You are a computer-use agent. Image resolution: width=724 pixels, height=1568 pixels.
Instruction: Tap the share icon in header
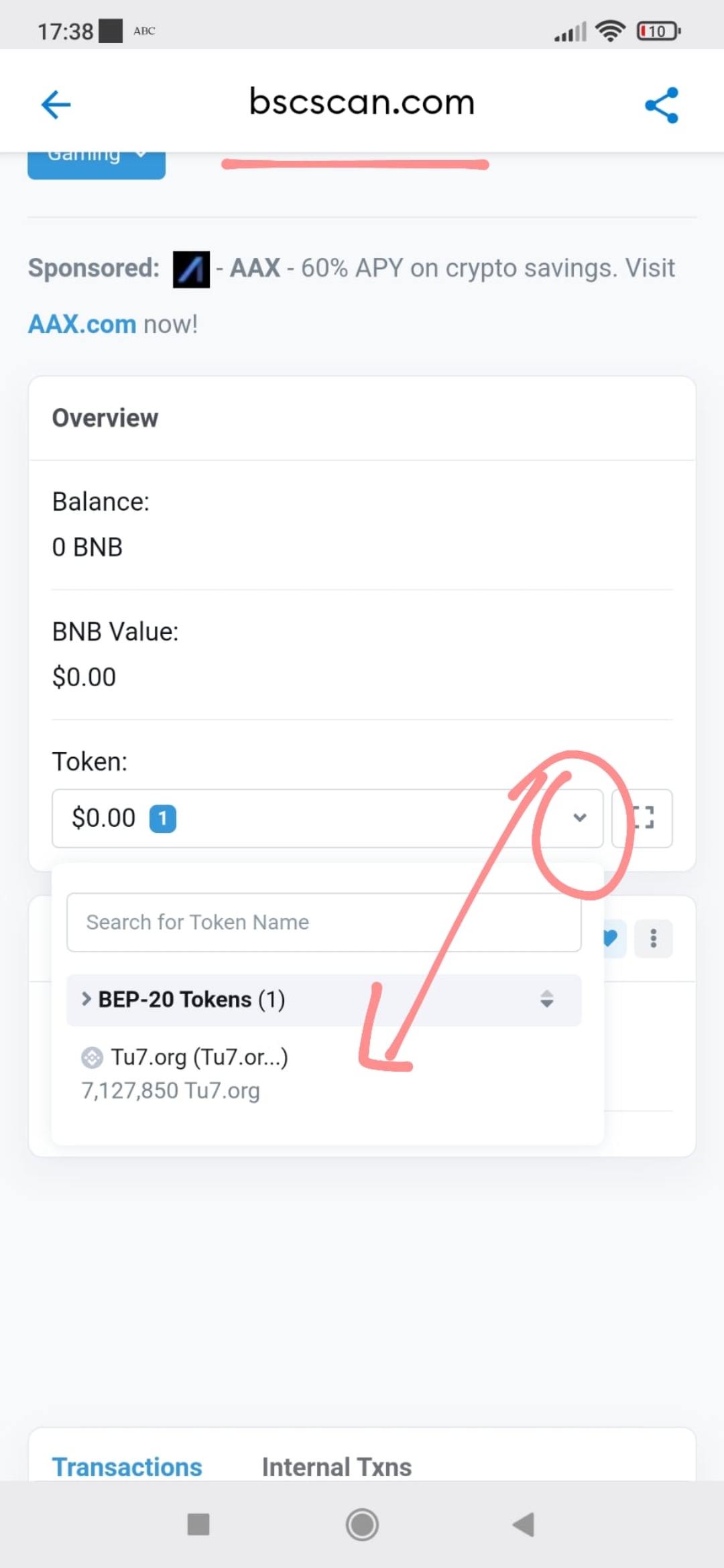point(662,105)
